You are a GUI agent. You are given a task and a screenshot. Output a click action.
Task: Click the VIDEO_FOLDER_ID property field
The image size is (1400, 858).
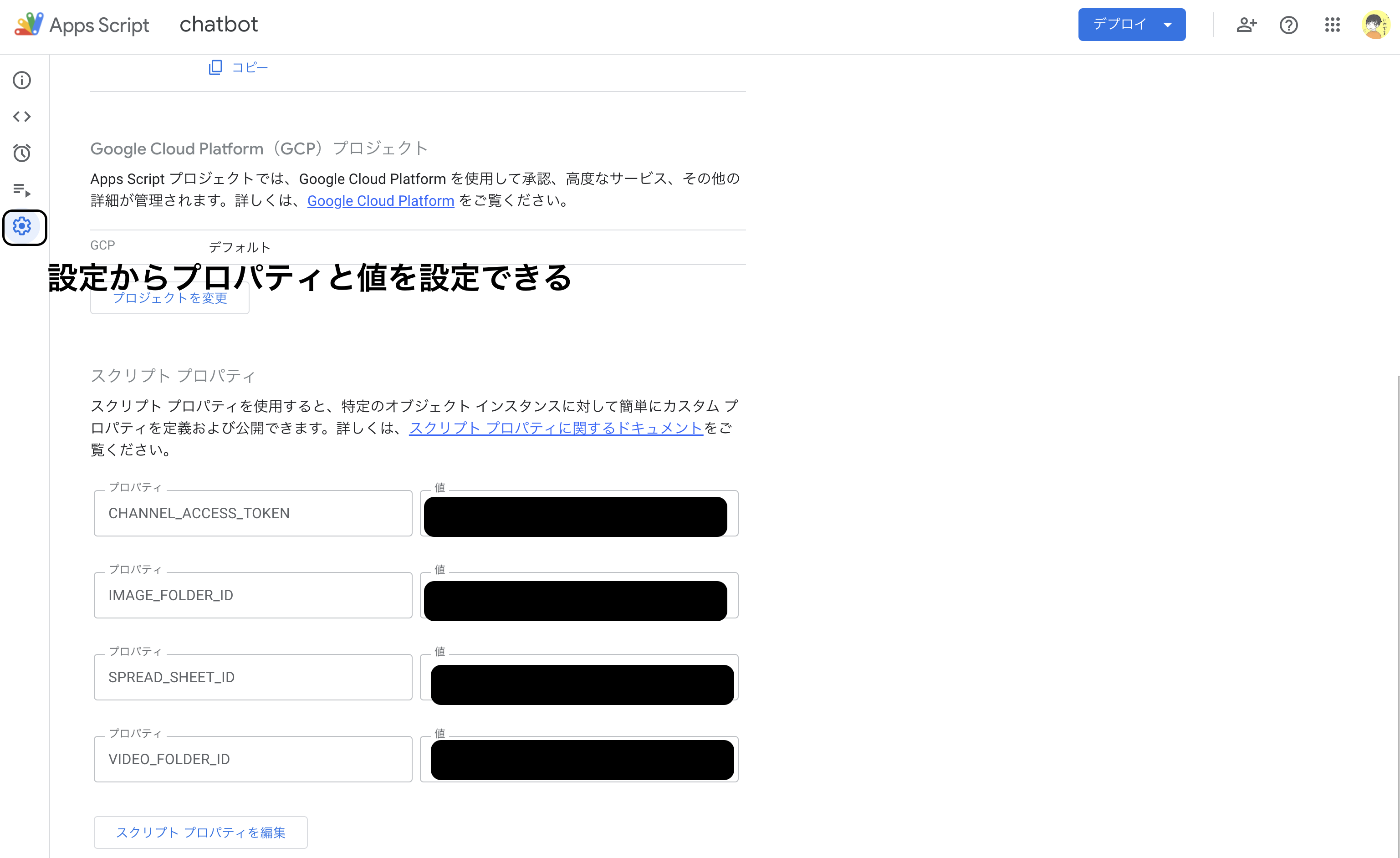point(253,759)
